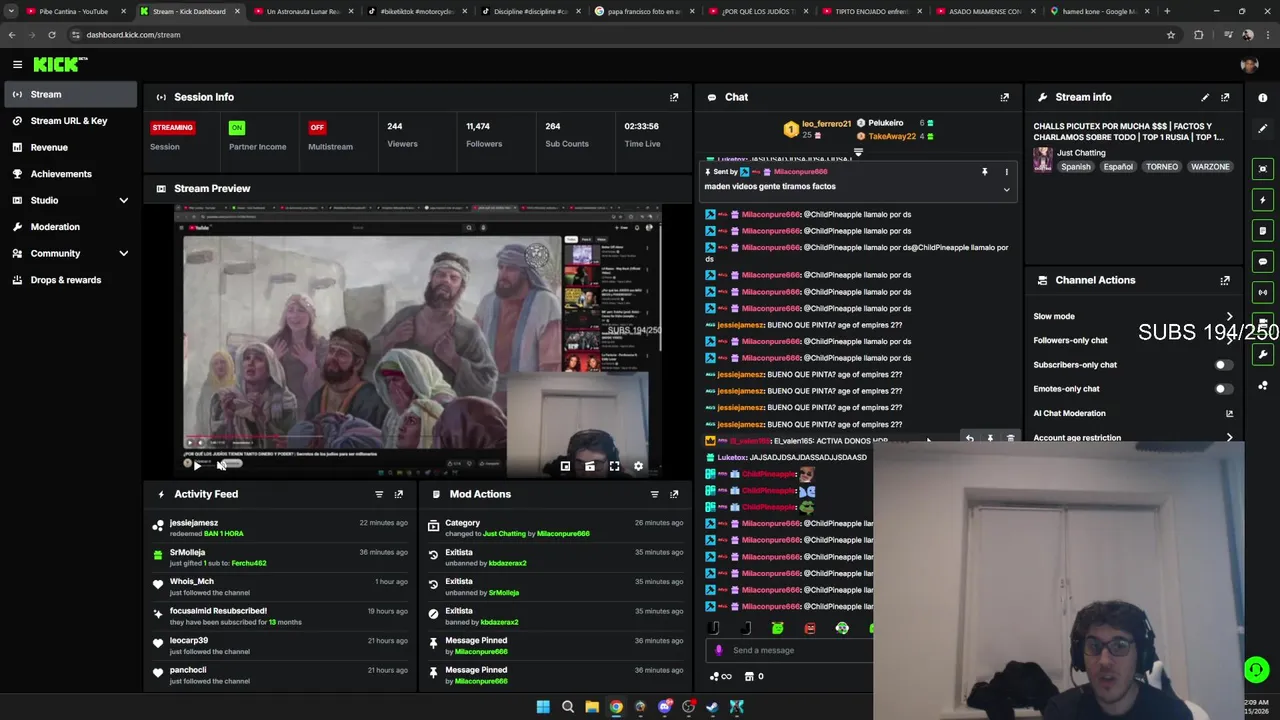Toggle Subscribers-only chat switch
This screenshot has height=720, width=1280.
pos(1222,365)
